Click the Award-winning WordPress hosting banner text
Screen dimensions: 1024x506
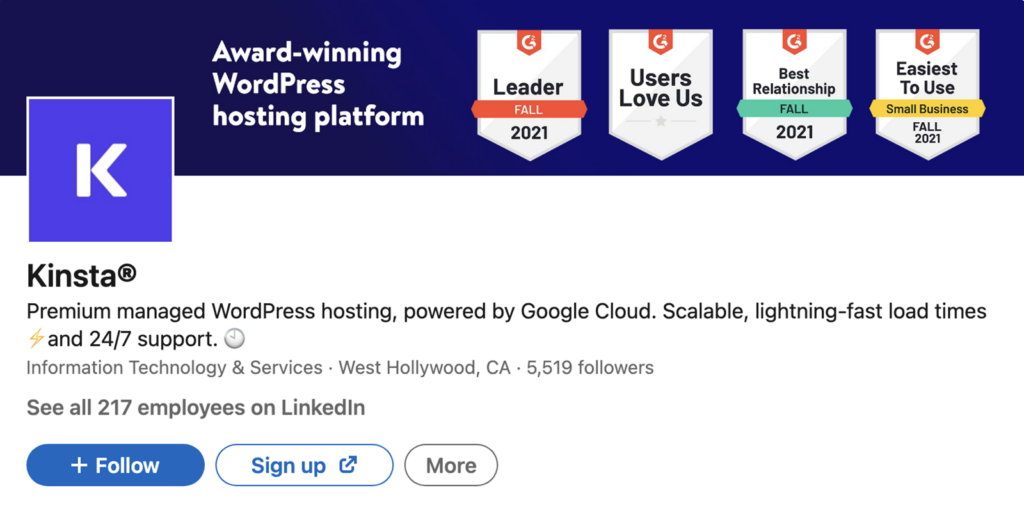coord(318,85)
